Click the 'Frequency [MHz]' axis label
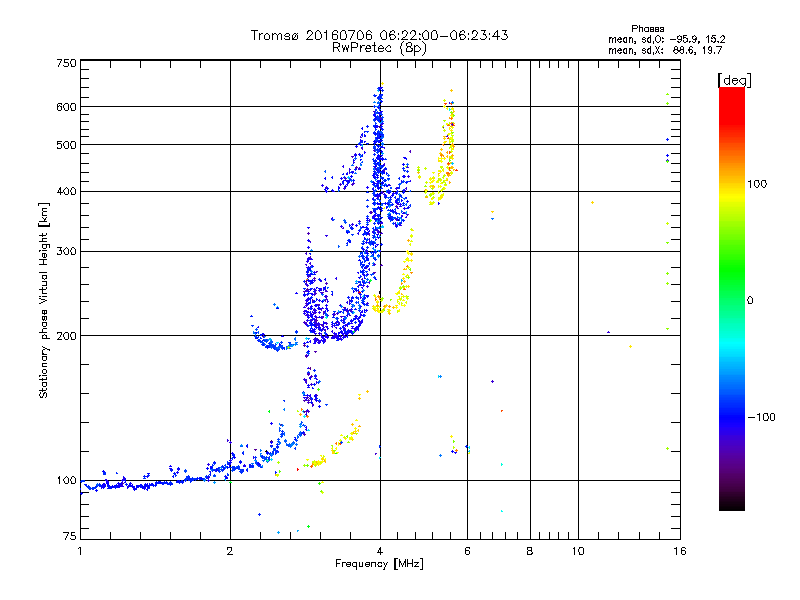800x600 pixels. (x=379, y=564)
